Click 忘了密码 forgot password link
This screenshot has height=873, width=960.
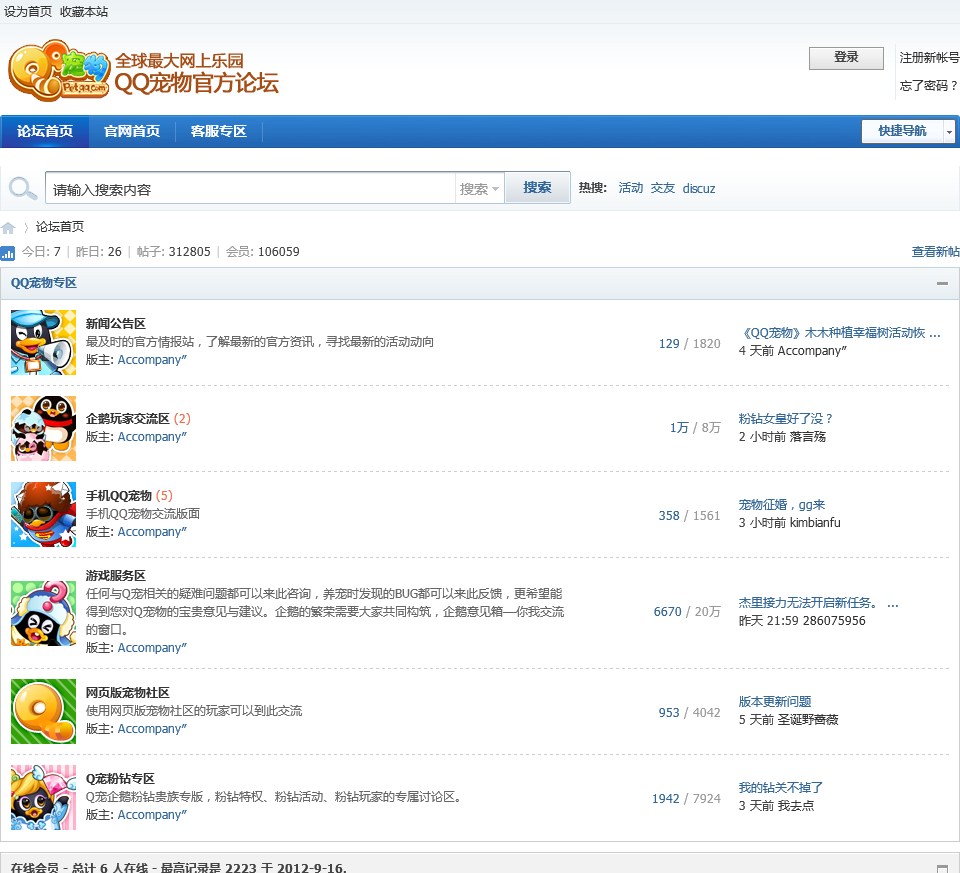coord(928,86)
